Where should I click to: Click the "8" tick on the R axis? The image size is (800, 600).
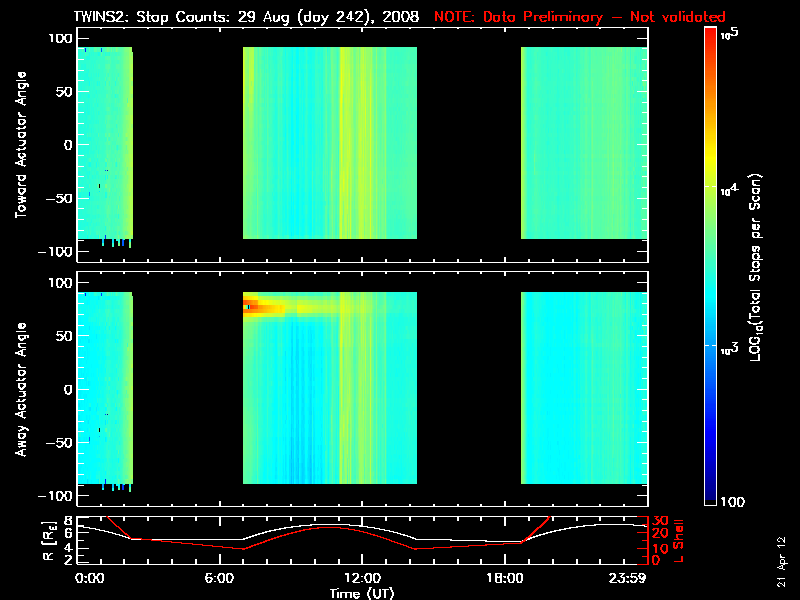pos(67,521)
